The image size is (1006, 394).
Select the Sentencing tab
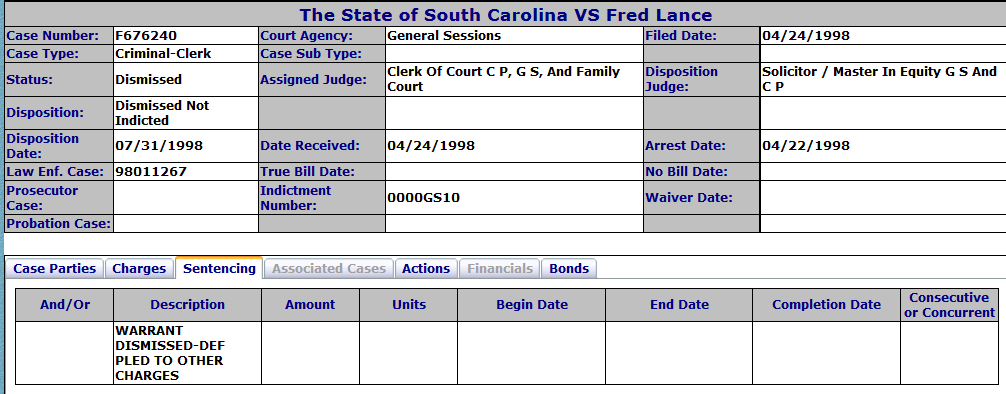pos(219,268)
